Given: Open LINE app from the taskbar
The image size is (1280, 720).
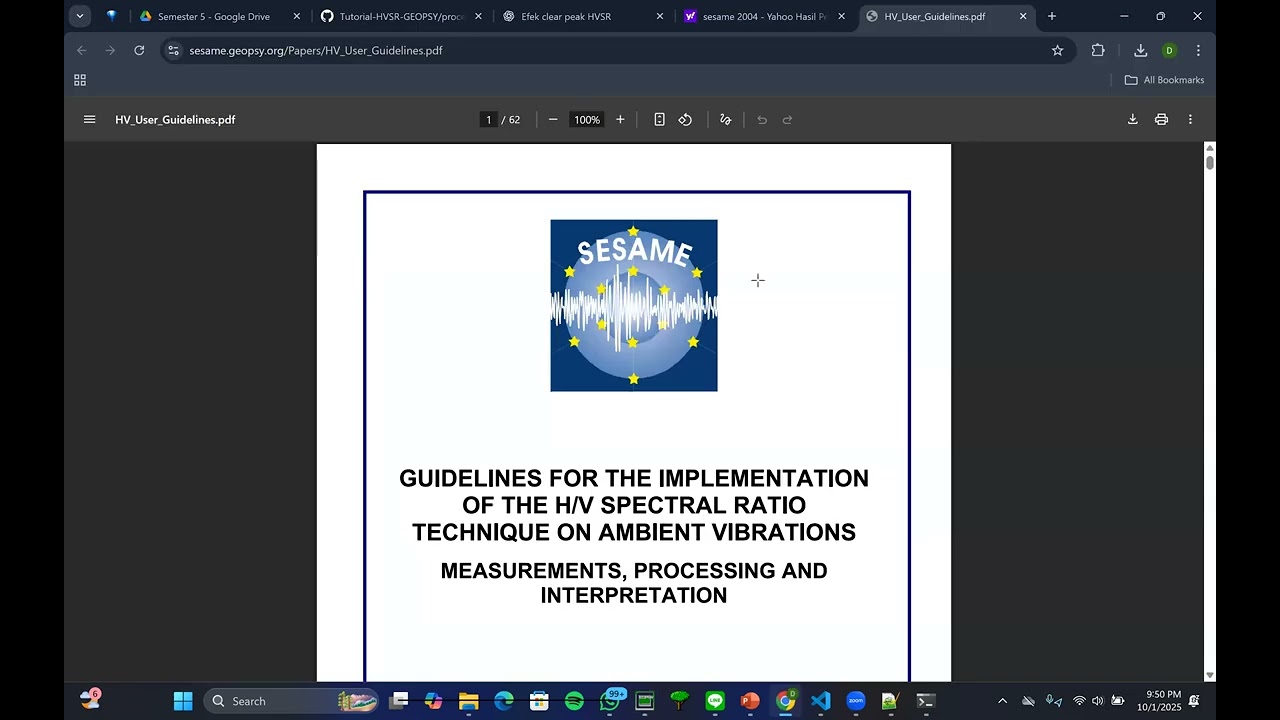Looking at the screenshot, I should [715, 701].
